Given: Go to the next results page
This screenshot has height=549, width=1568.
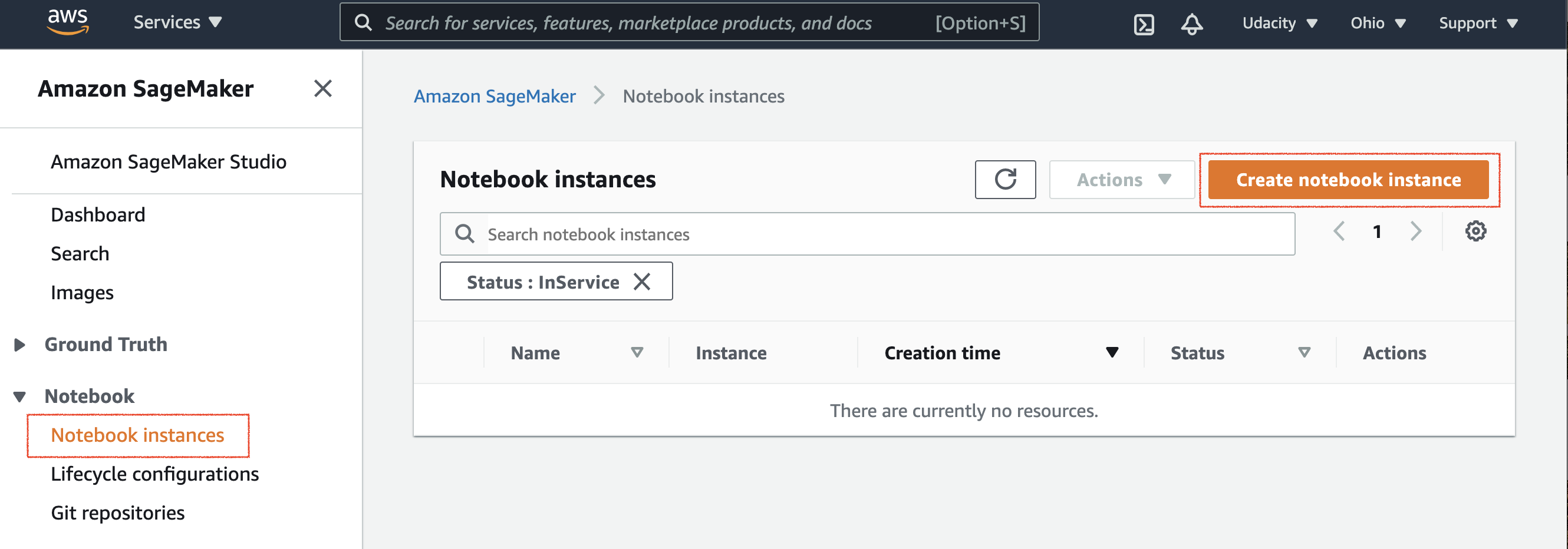Looking at the screenshot, I should coord(1416,231).
